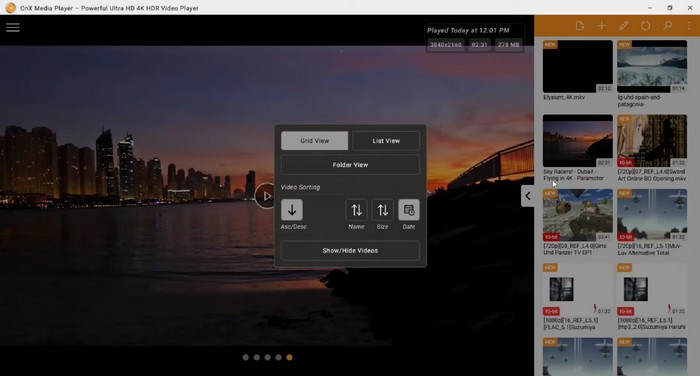Select the second carousel dot
700x376 pixels.
click(256, 357)
